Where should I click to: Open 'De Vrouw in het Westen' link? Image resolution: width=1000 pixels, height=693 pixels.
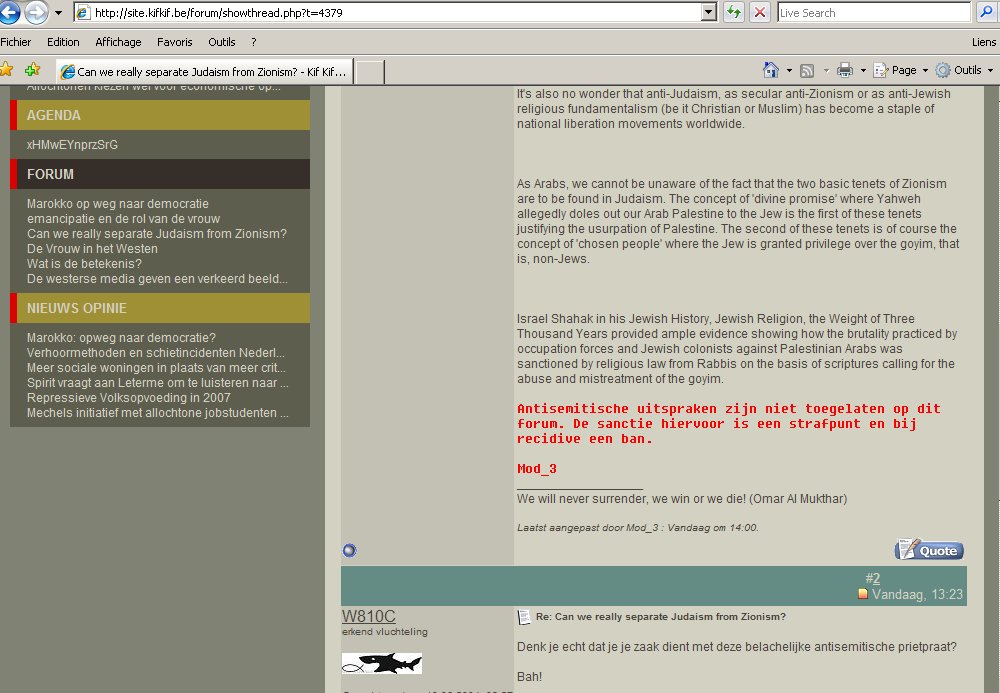point(92,249)
